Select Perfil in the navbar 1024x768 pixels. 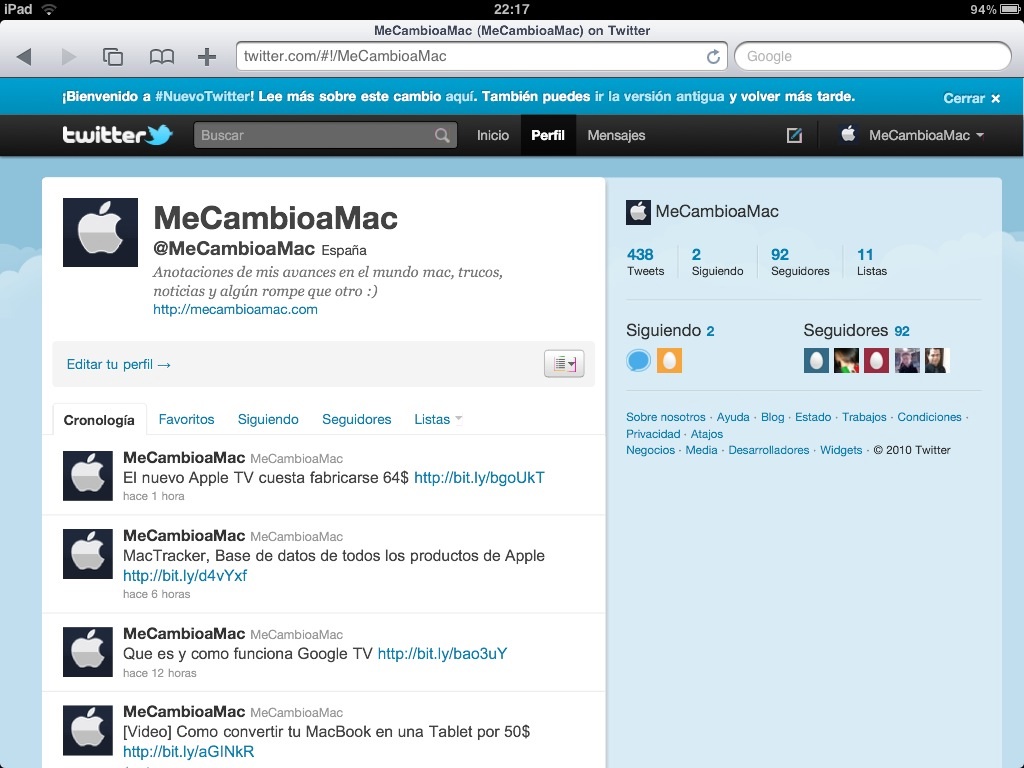(x=548, y=135)
